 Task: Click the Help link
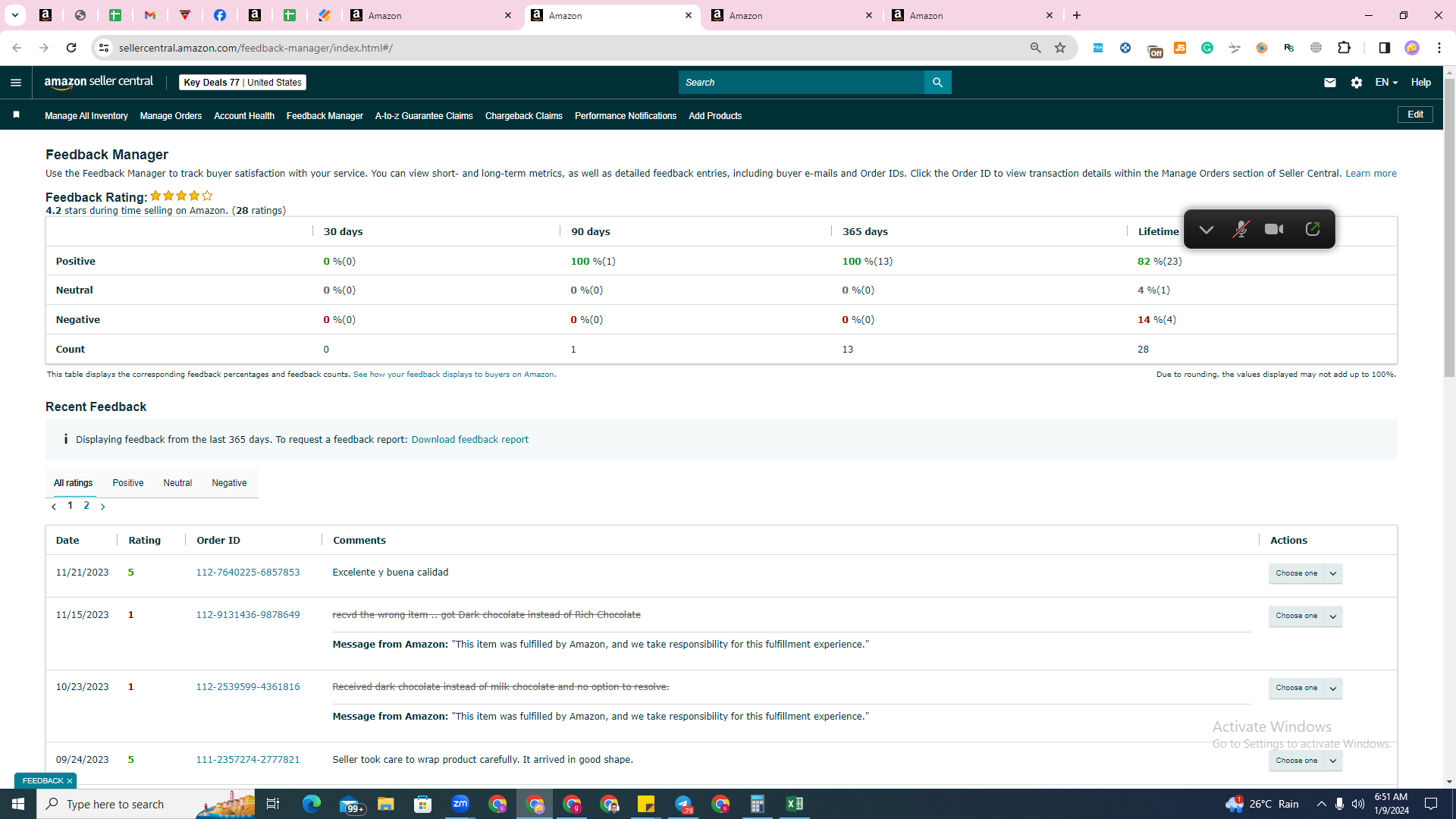pos(1420,83)
